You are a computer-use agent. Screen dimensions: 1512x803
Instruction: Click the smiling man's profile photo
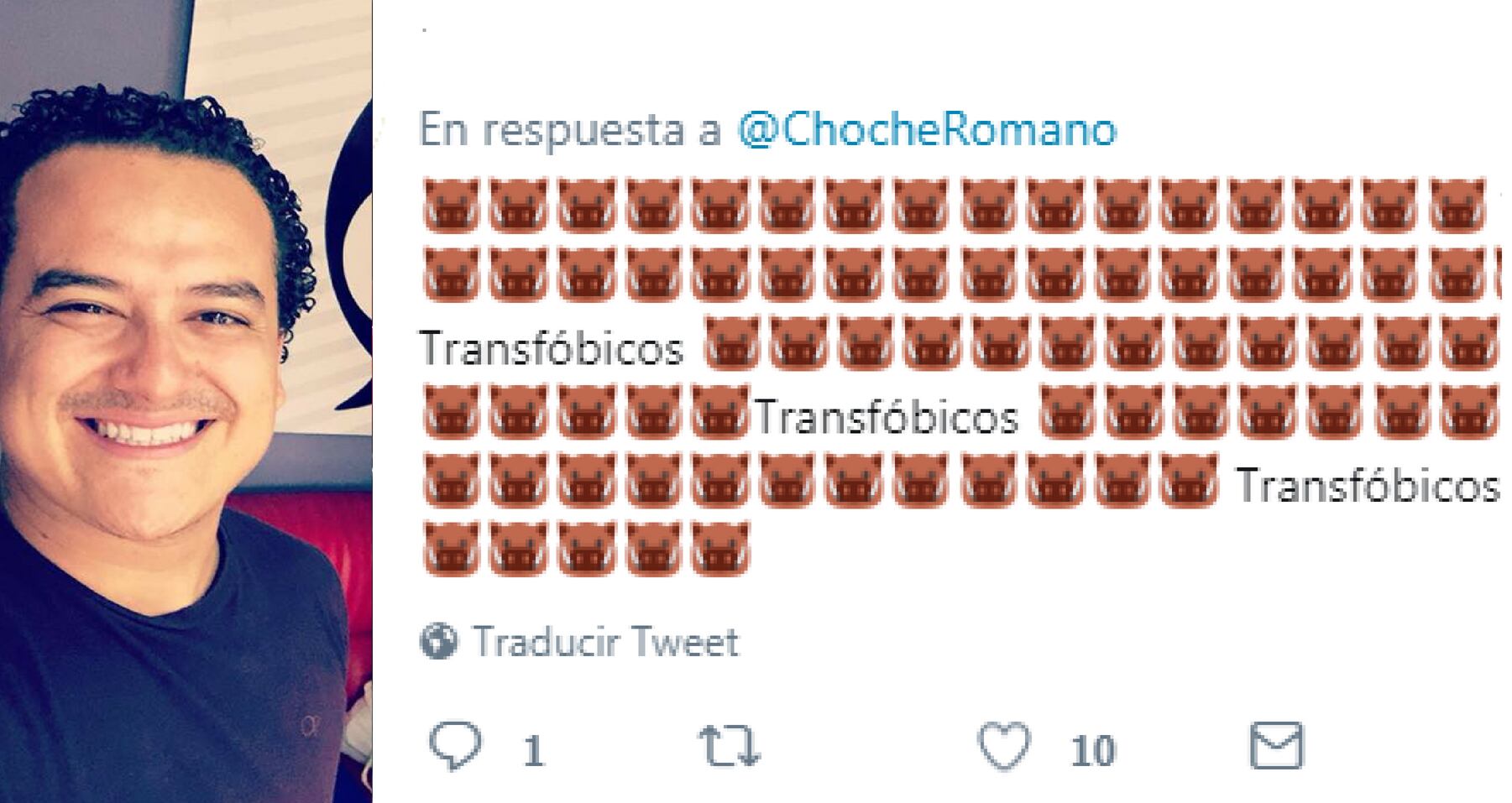coord(186,401)
